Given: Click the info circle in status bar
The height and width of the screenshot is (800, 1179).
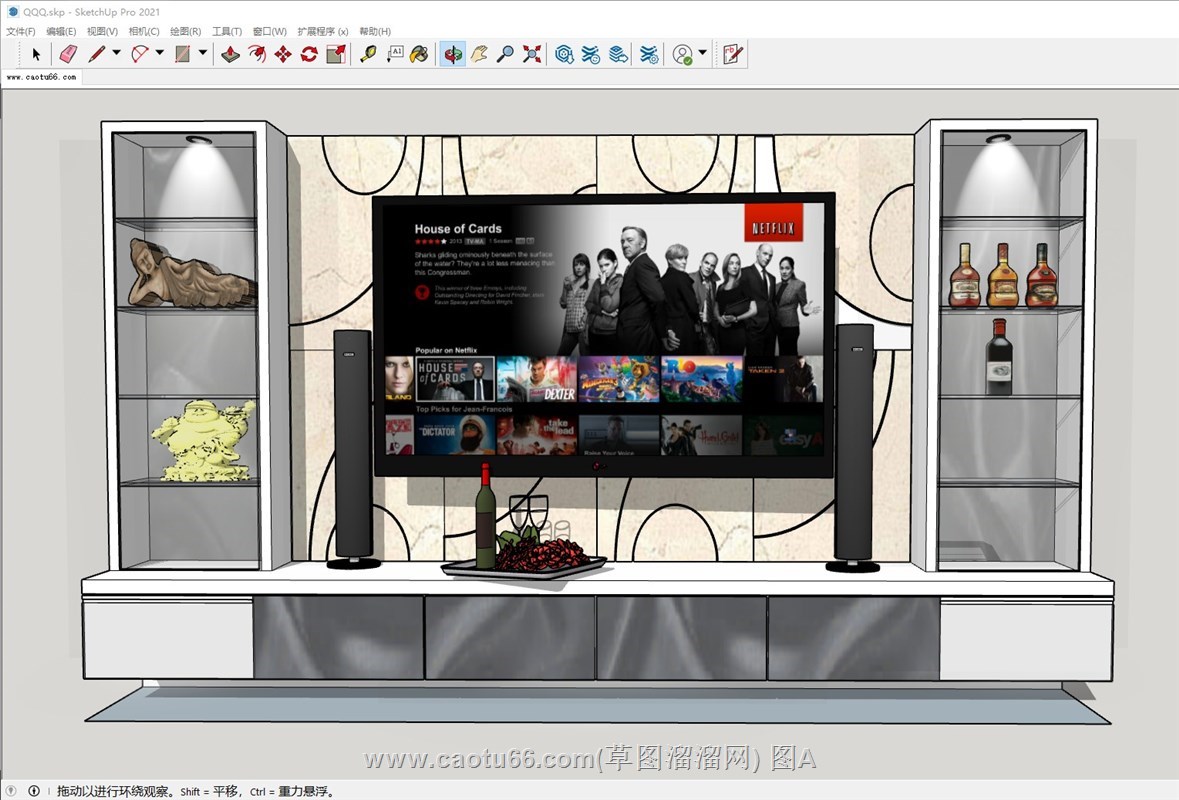Looking at the screenshot, I should 34,791.
